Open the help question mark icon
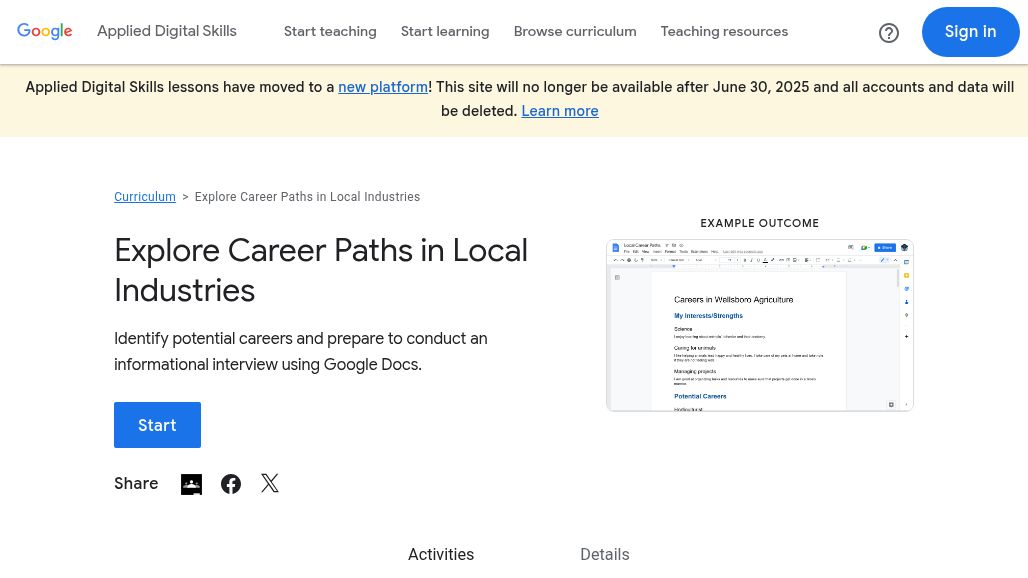This screenshot has width=1028, height=578. [888, 33]
